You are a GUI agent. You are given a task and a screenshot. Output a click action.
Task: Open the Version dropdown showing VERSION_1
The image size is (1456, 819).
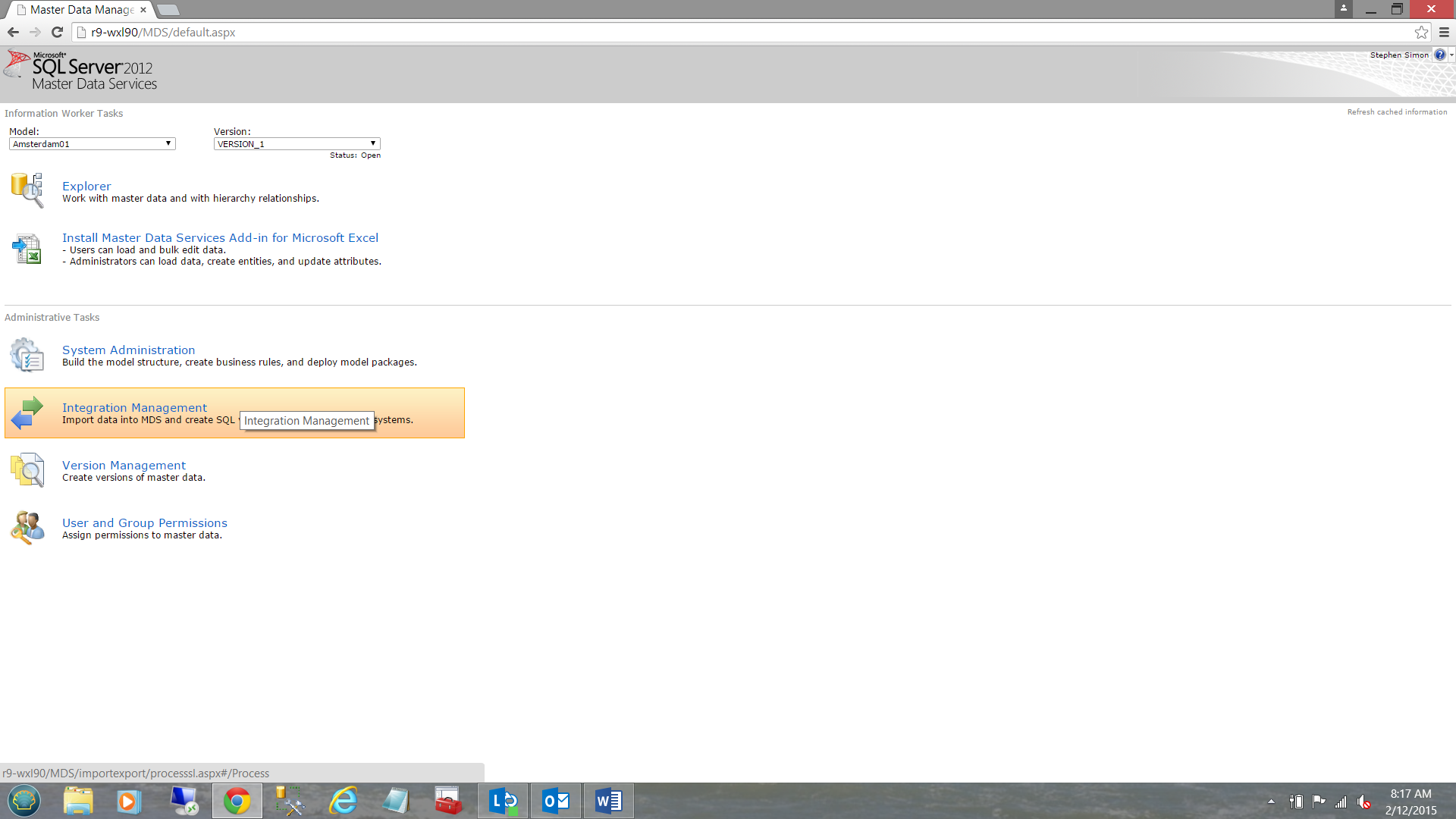pos(297,143)
